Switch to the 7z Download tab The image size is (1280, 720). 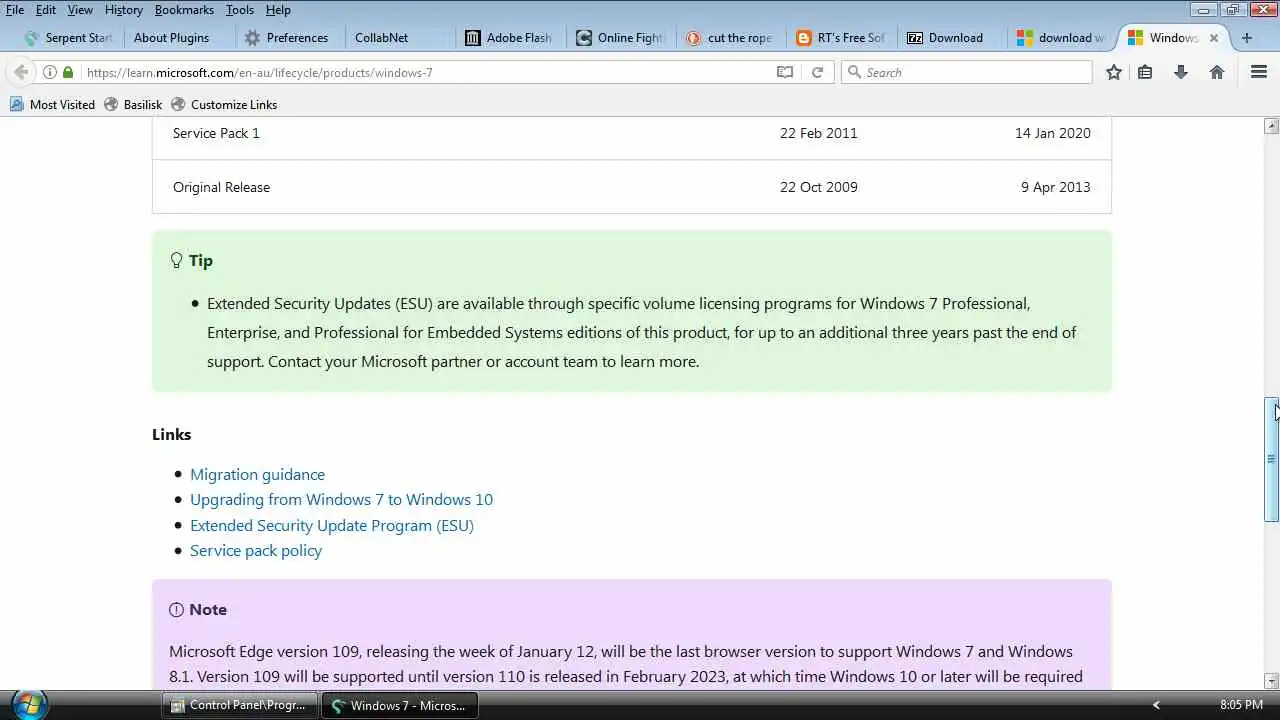click(950, 38)
